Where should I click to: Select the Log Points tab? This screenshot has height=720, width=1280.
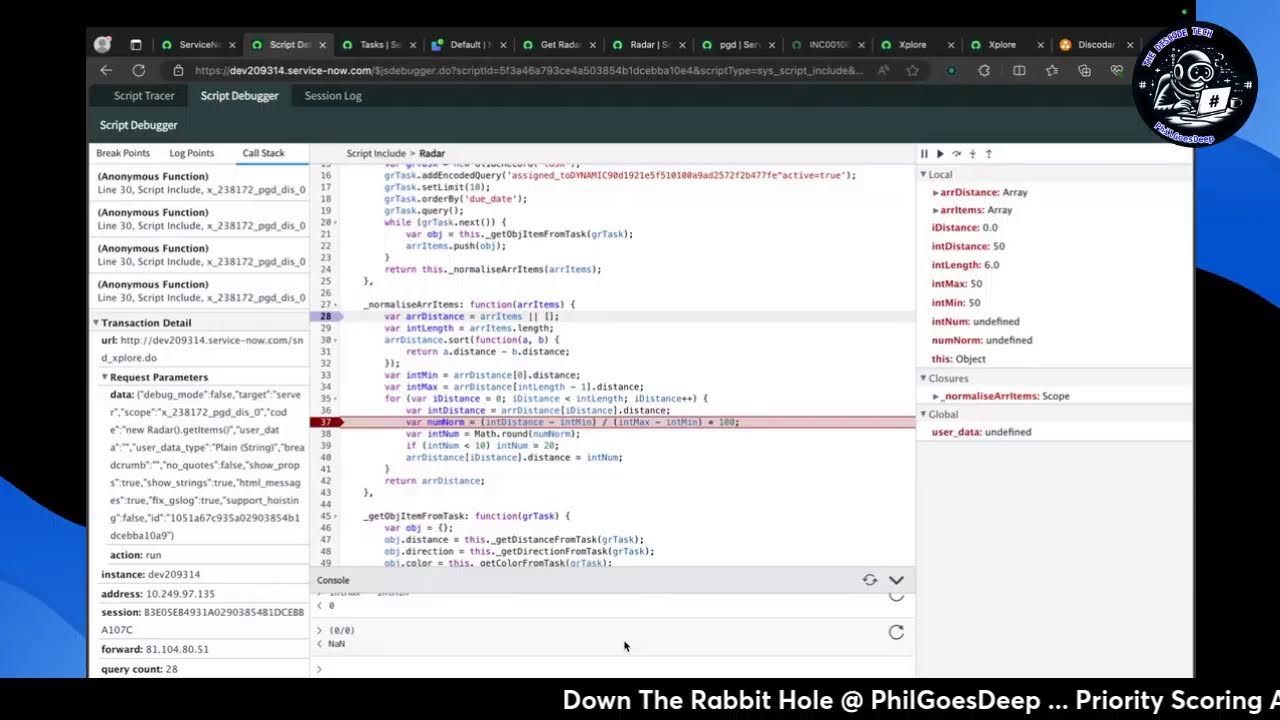point(192,152)
